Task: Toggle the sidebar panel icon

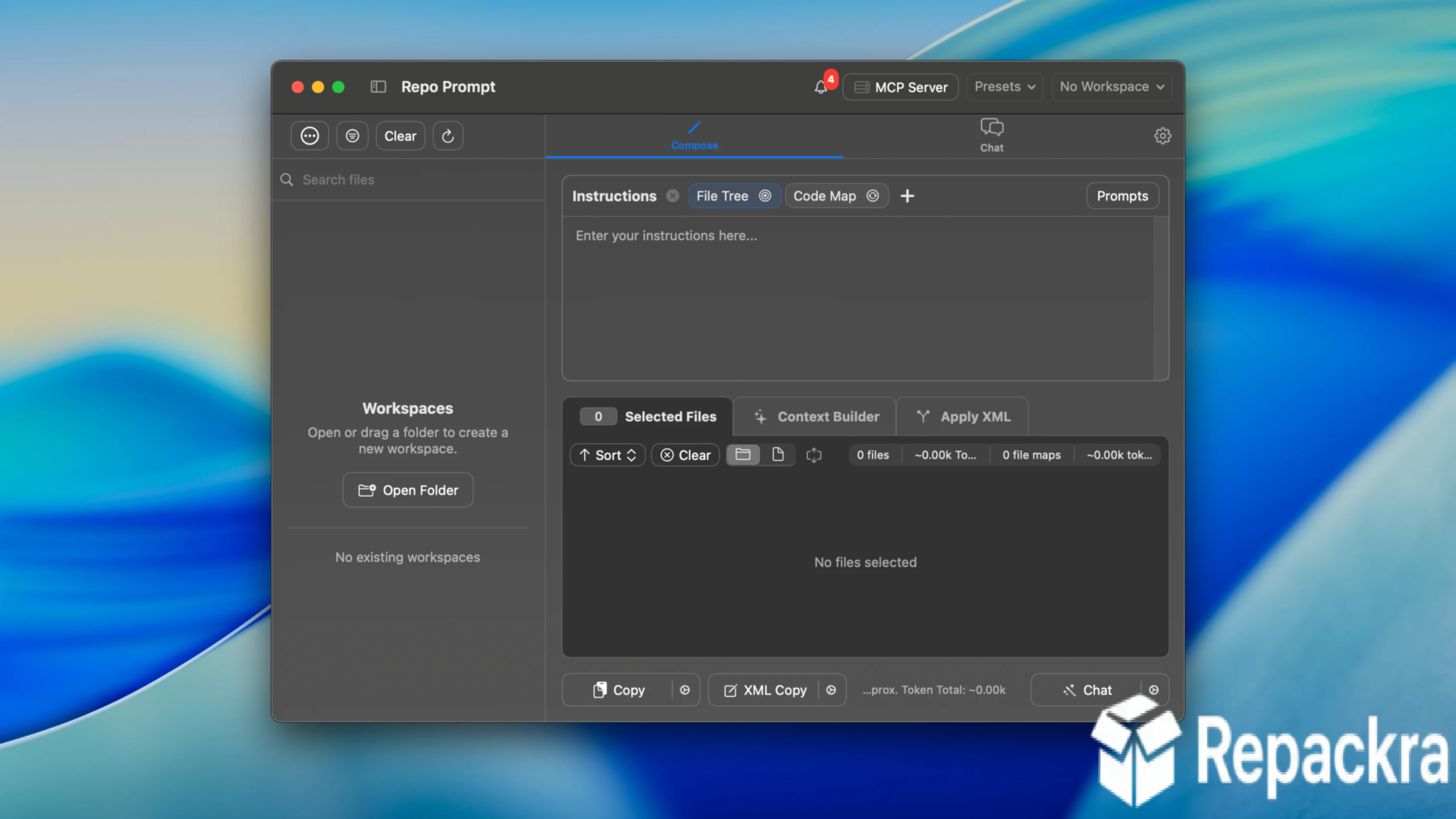Action: [378, 87]
